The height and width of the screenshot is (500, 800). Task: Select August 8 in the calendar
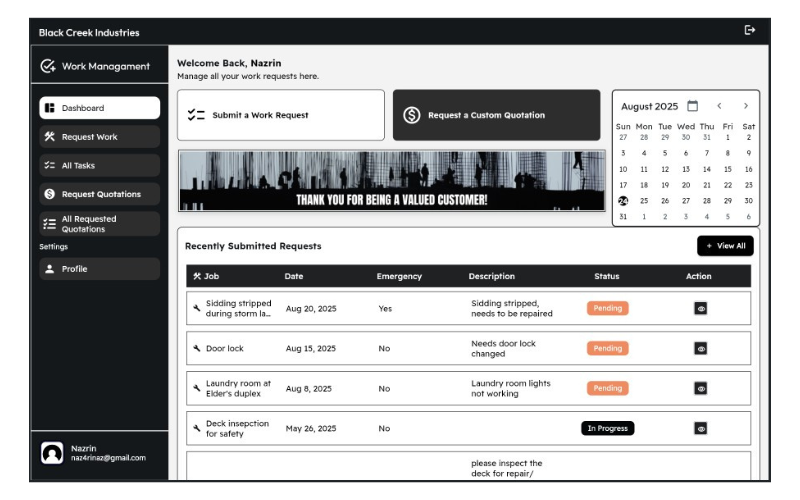728,153
